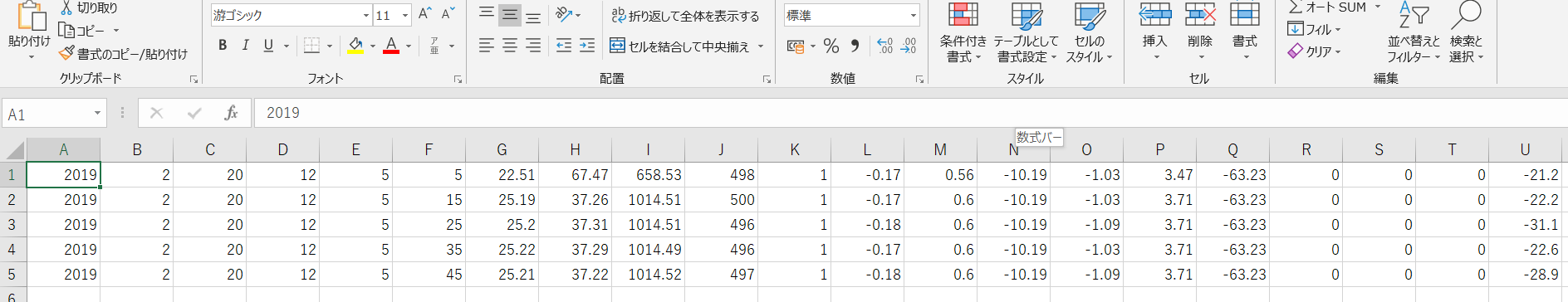The width and height of the screenshot is (1568, 302).
Task: Open the Fill (フィル) dropdown
Action: [1315, 29]
